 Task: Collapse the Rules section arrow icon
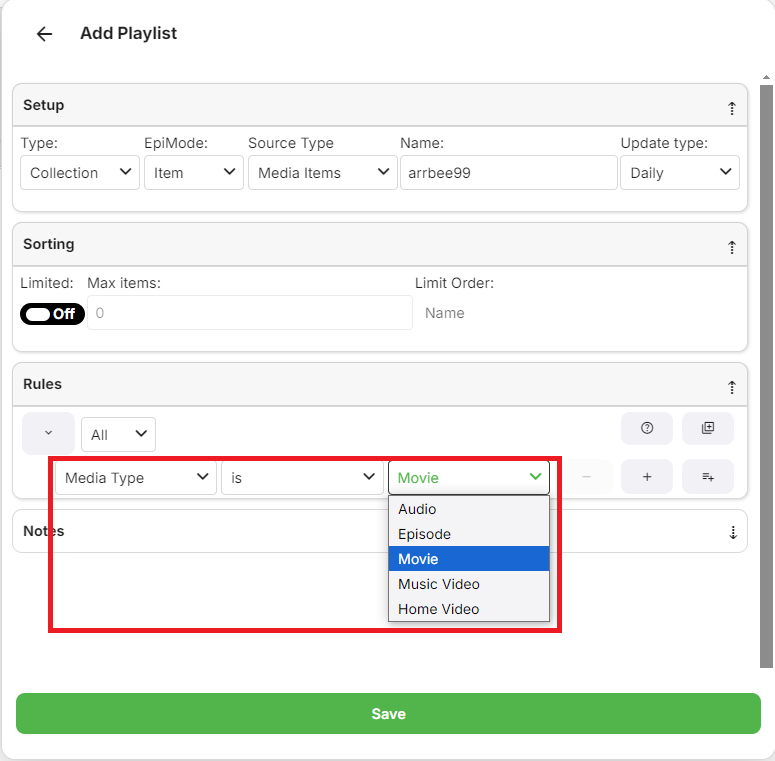click(731, 386)
